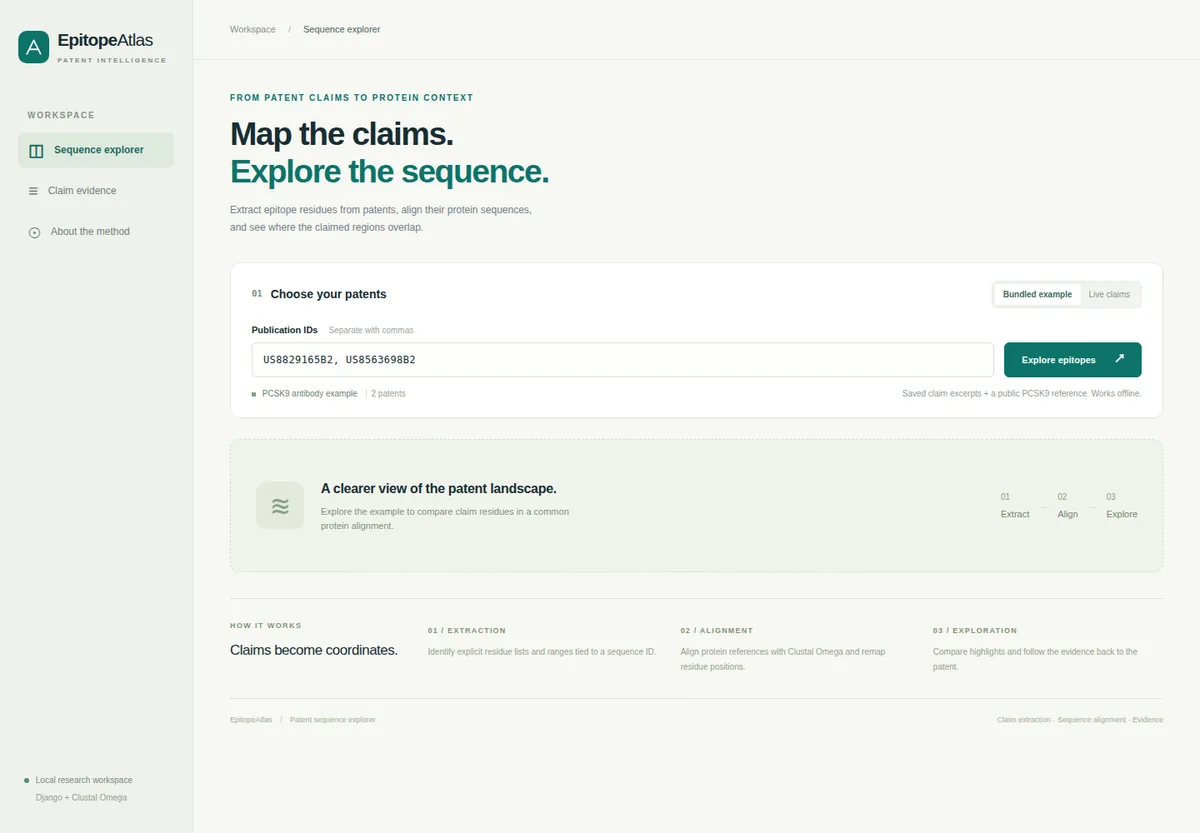Click the footer 'Patent sequence explorer' text
This screenshot has width=1200, height=833.
click(333, 720)
